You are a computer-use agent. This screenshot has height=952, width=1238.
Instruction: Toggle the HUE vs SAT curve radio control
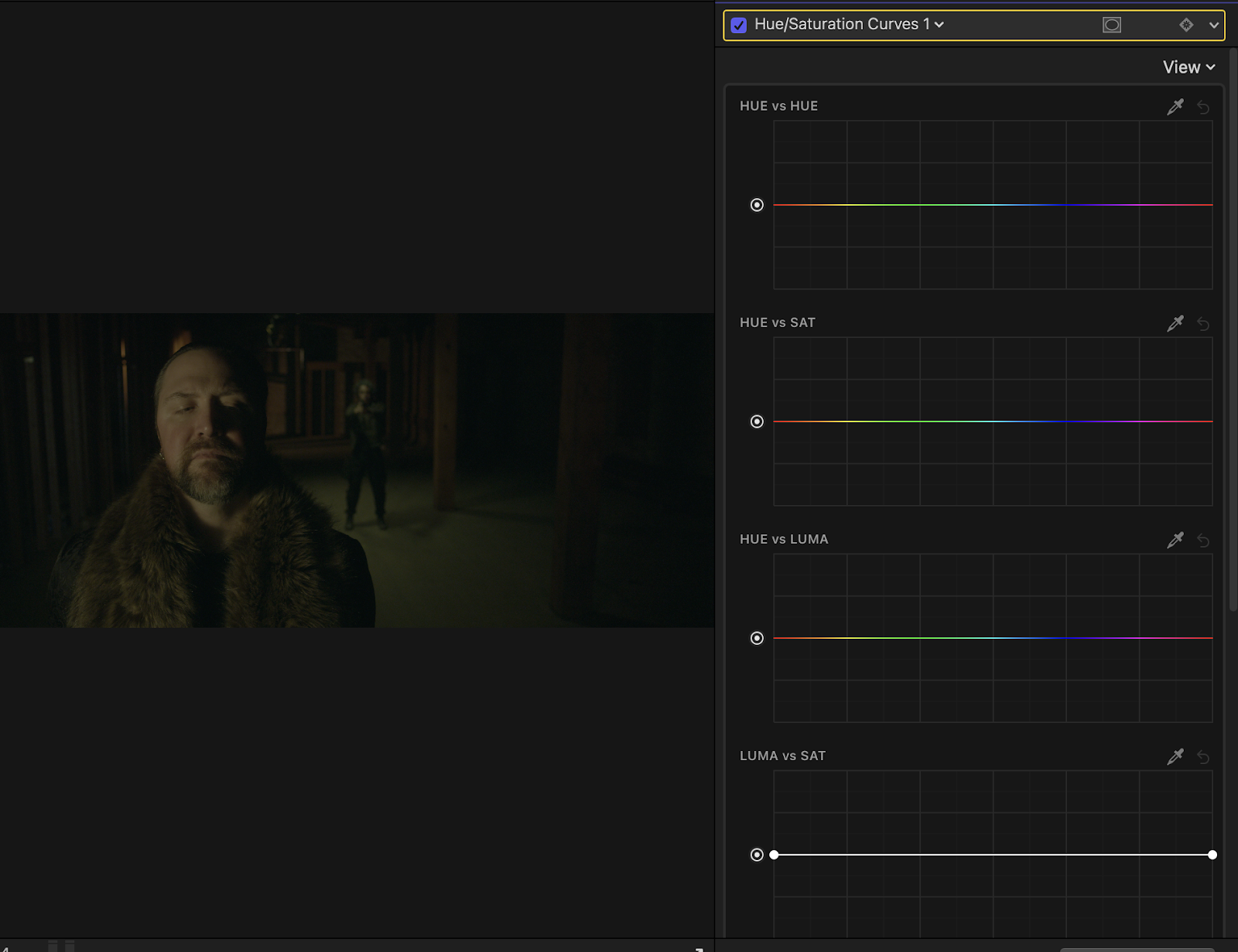coord(757,421)
